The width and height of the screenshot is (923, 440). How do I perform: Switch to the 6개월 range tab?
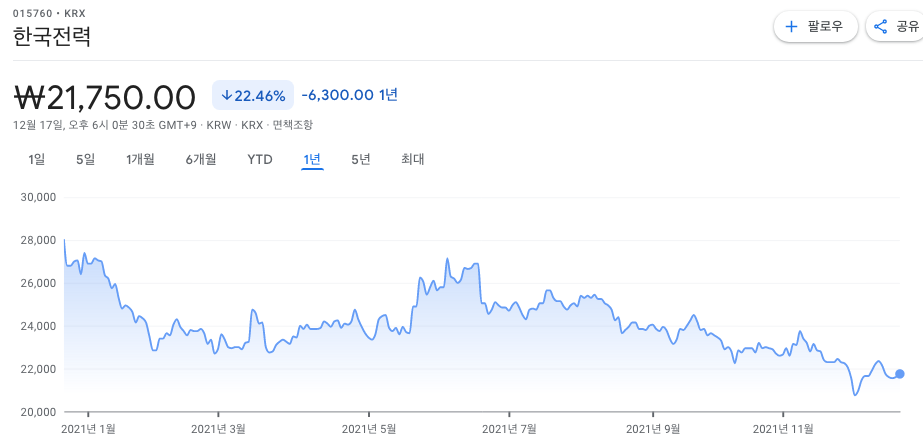click(x=201, y=159)
